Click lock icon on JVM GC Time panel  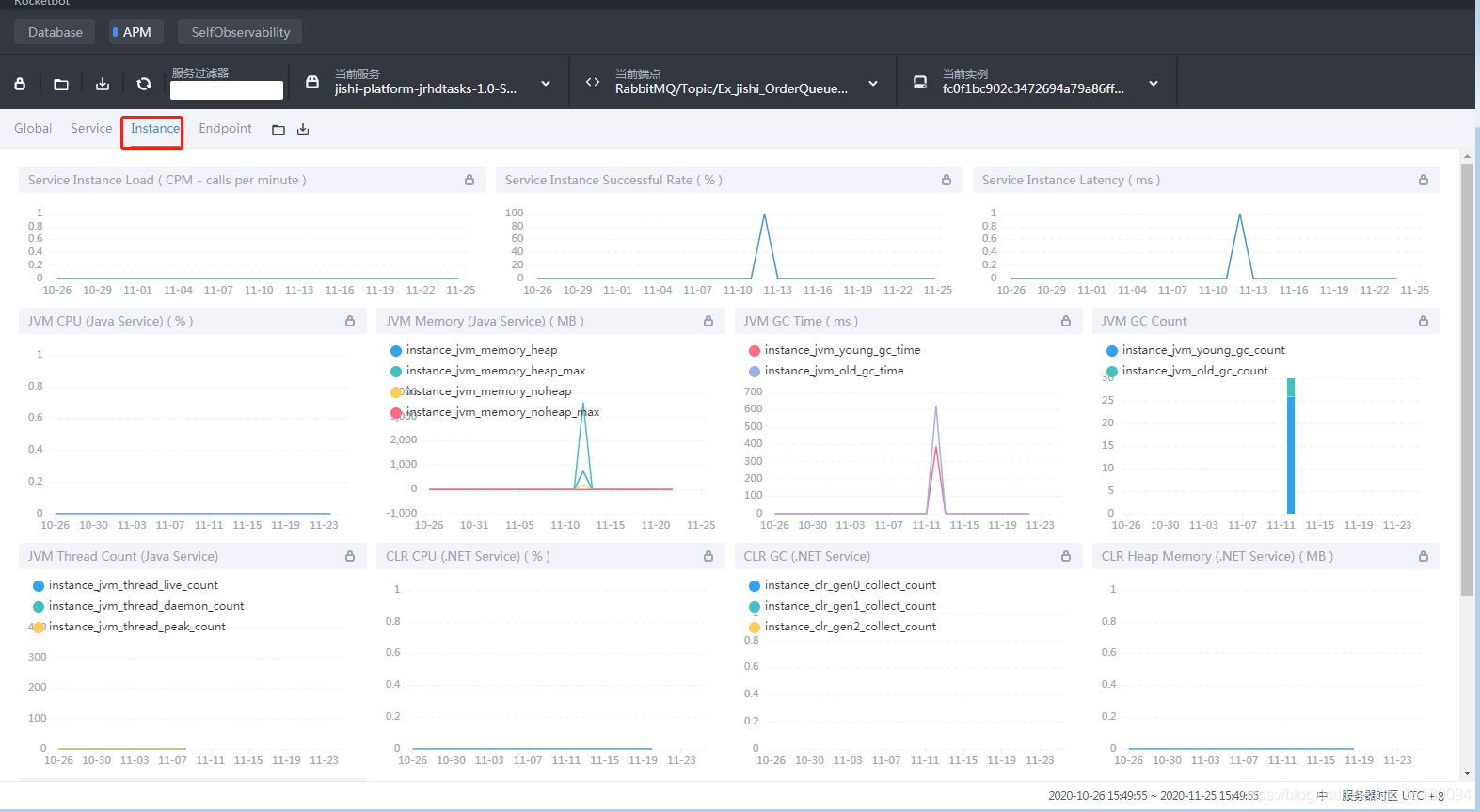pyautogui.click(x=1066, y=321)
